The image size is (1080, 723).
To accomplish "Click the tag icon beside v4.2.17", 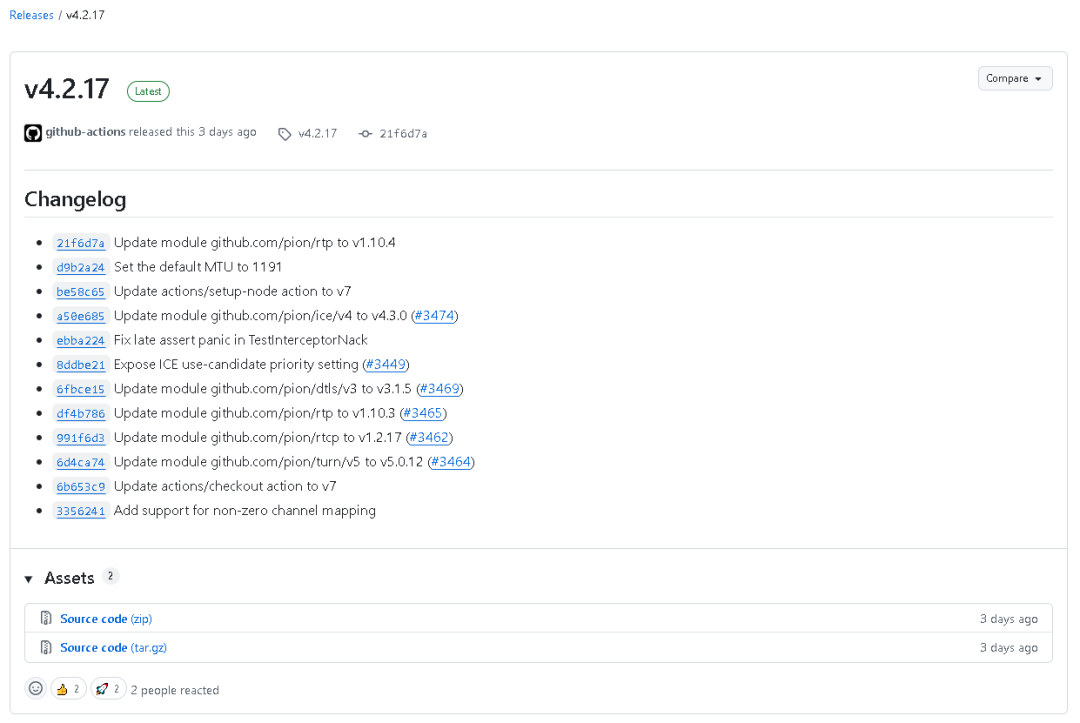I will pos(284,134).
